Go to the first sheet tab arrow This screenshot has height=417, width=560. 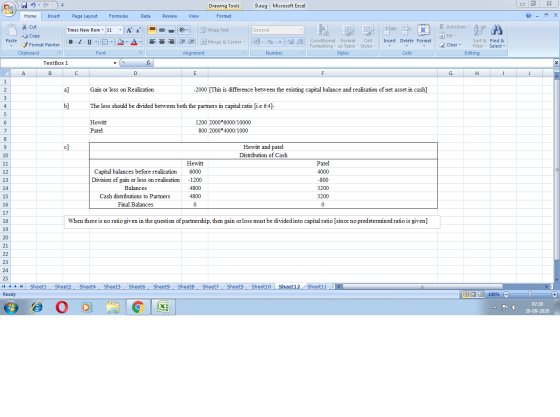point(4,287)
